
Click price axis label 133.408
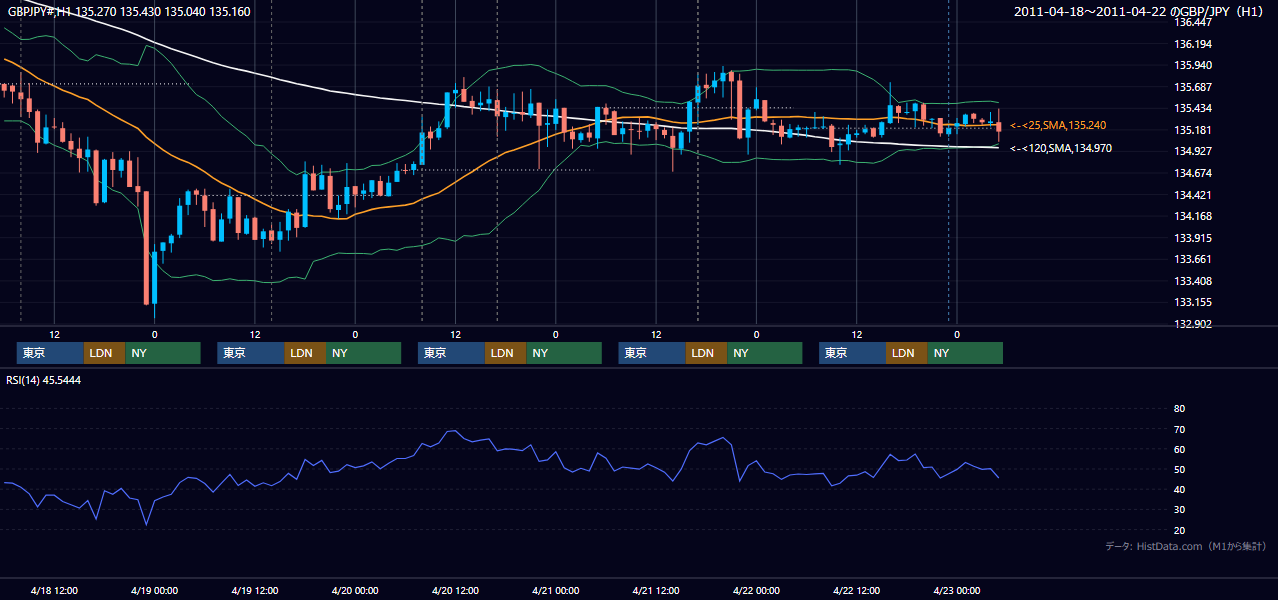coord(1194,281)
